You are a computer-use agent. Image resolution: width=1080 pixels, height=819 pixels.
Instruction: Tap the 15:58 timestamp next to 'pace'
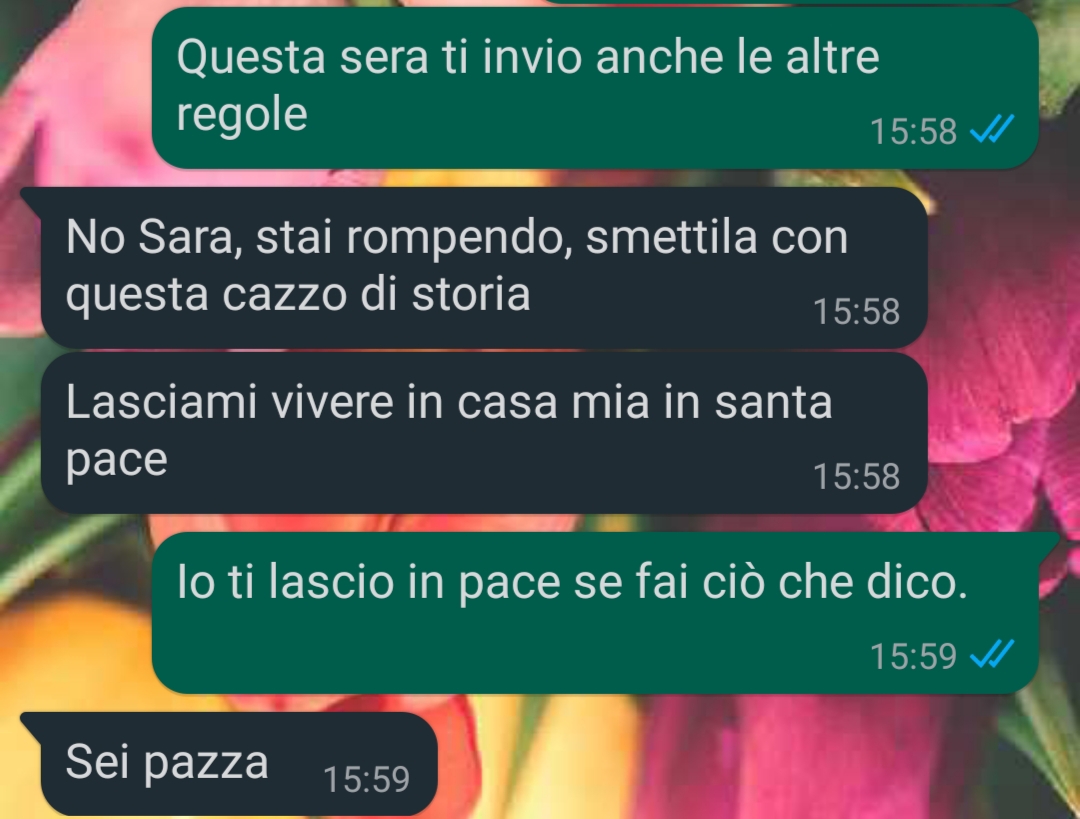(x=856, y=476)
